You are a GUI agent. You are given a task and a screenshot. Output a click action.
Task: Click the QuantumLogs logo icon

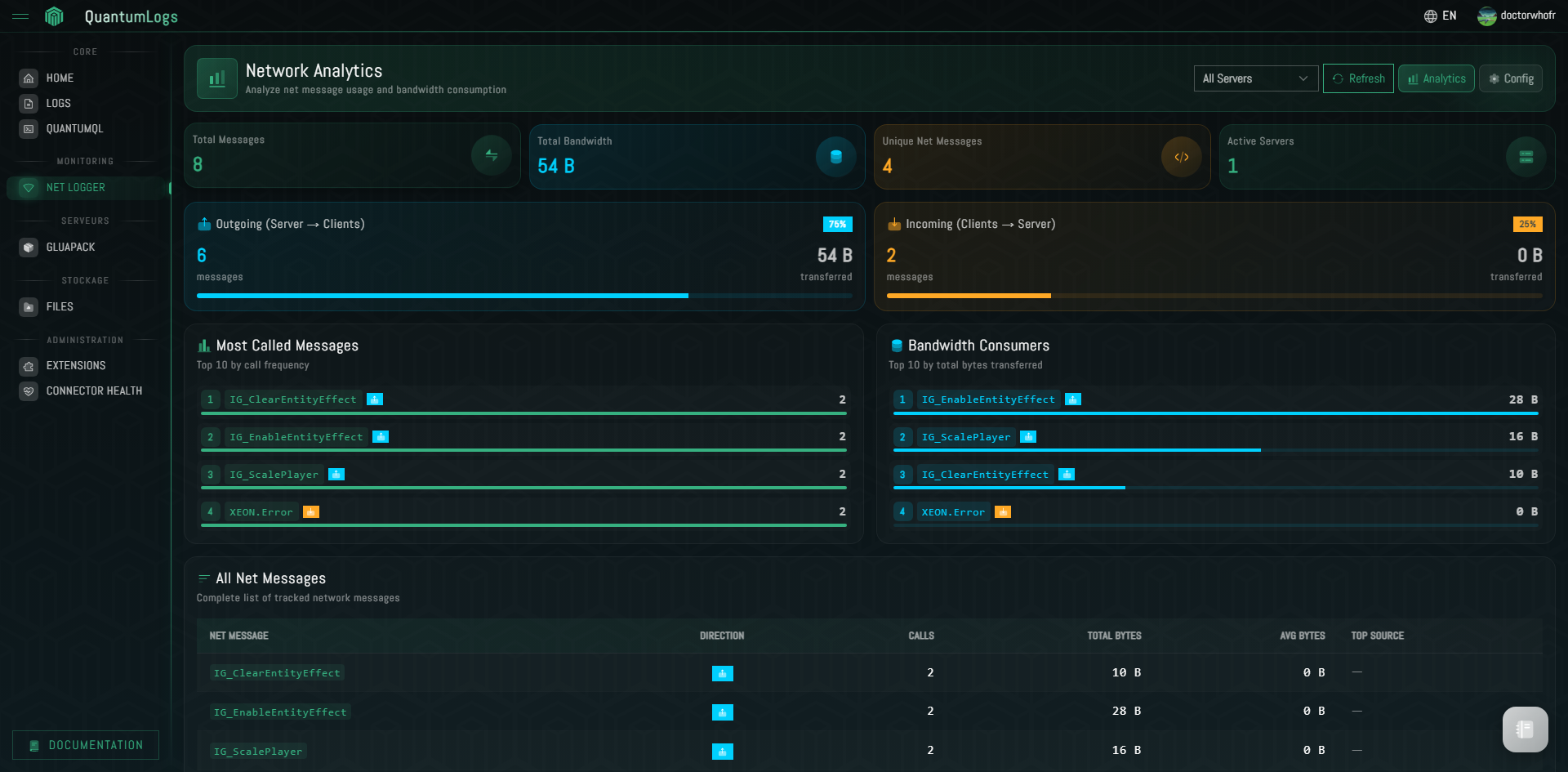(x=54, y=16)
